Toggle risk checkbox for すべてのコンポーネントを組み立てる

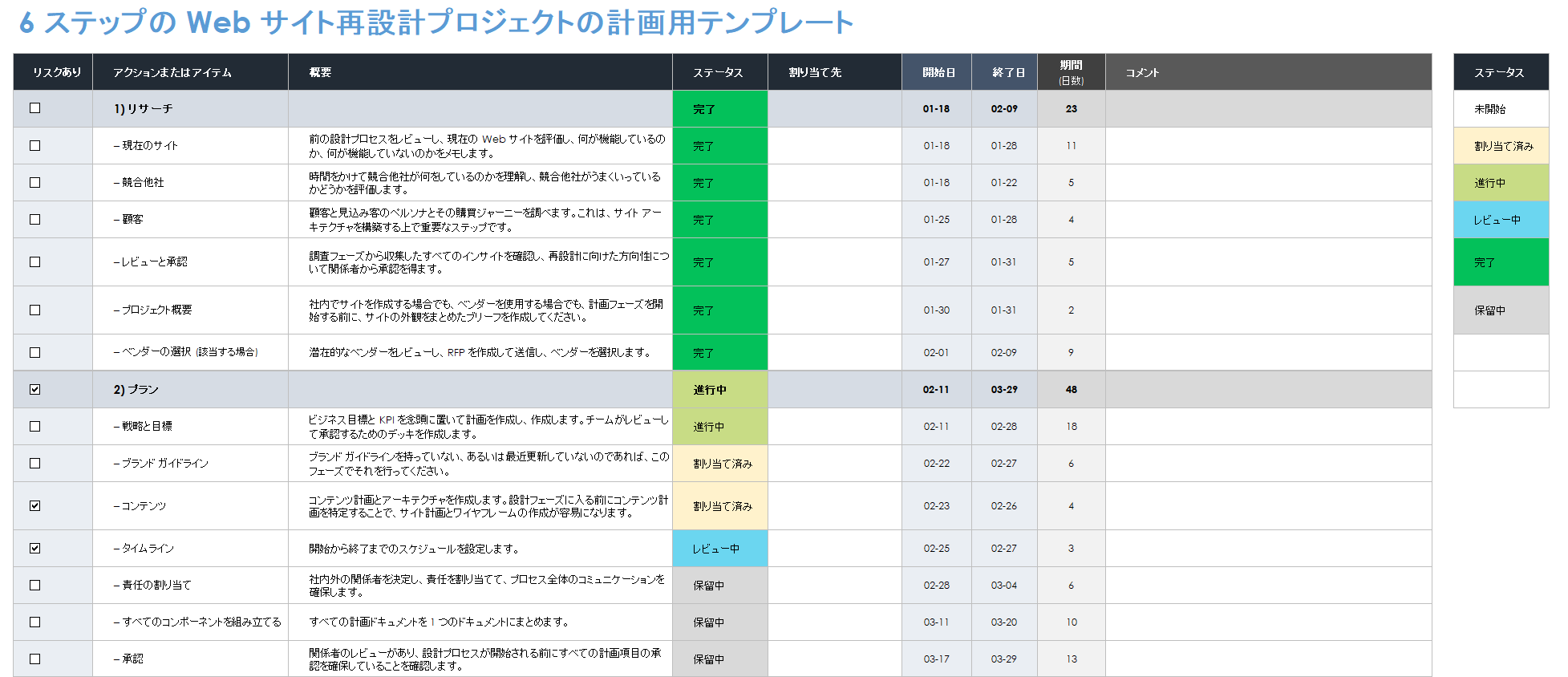coord(34,622)
